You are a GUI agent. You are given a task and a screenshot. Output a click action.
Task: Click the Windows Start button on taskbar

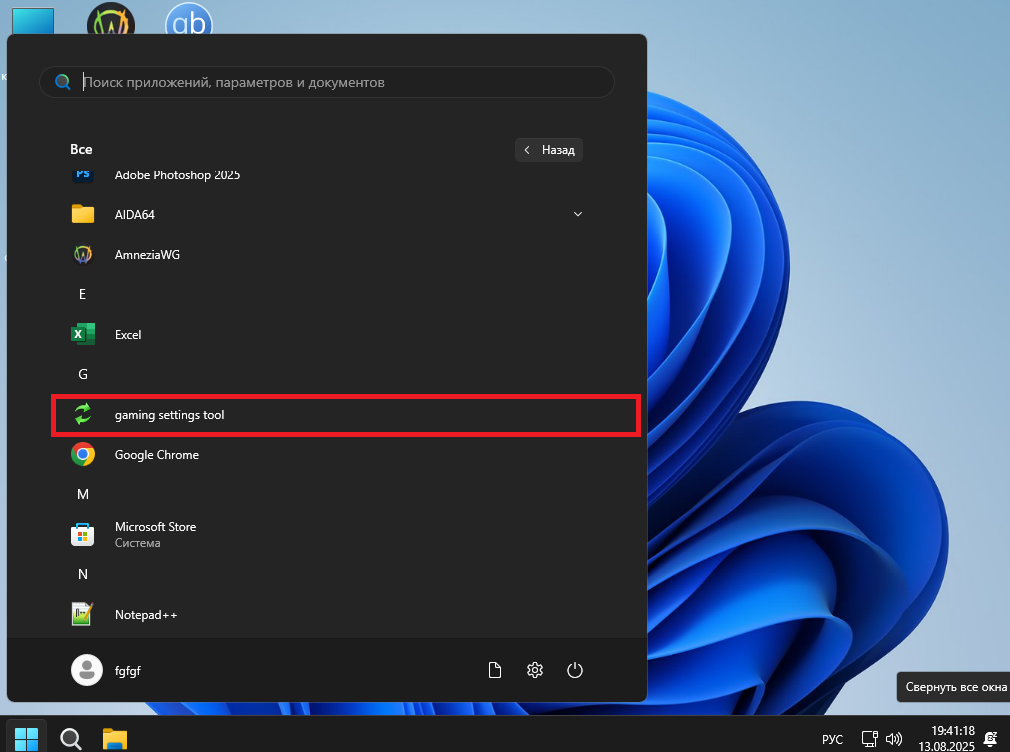pos(26,738)
